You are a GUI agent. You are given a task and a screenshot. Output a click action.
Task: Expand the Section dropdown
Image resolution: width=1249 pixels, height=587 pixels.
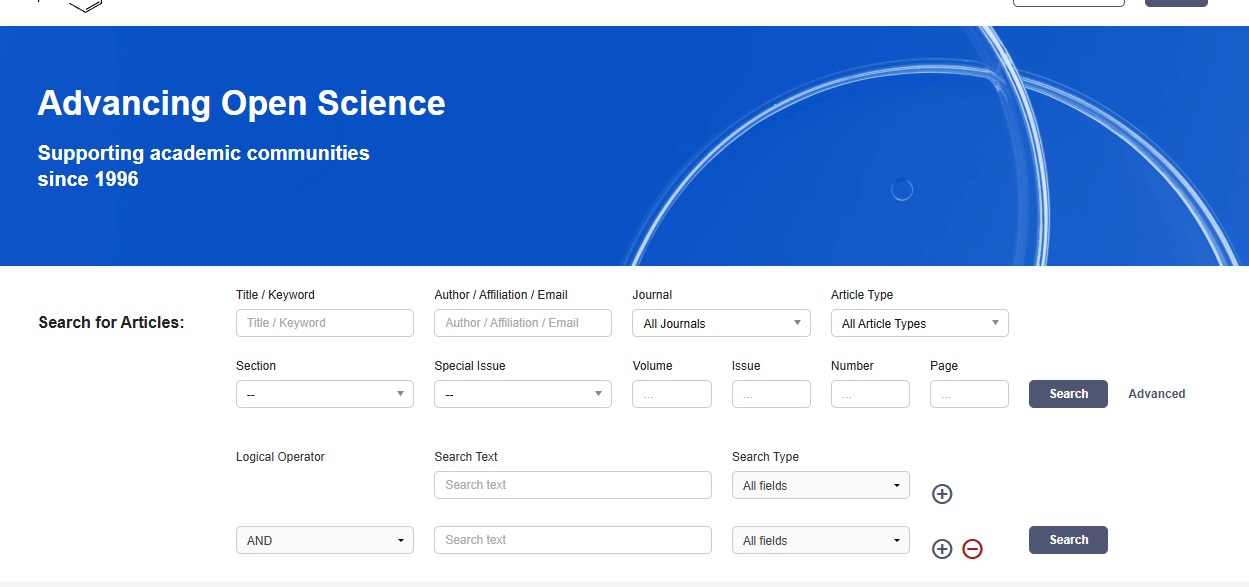coord(325,394)
